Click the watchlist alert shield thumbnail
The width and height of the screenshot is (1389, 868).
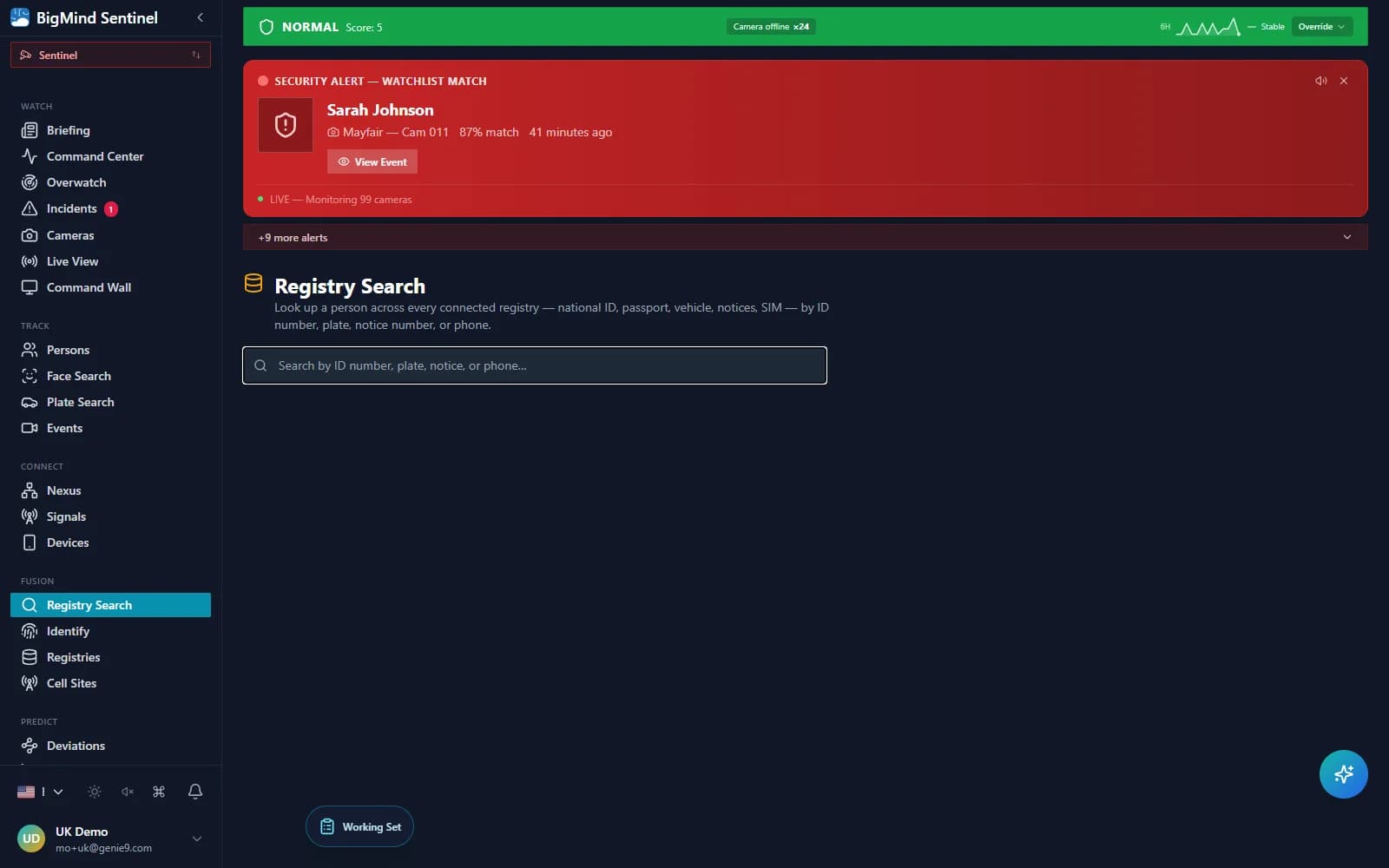point(286,125)
